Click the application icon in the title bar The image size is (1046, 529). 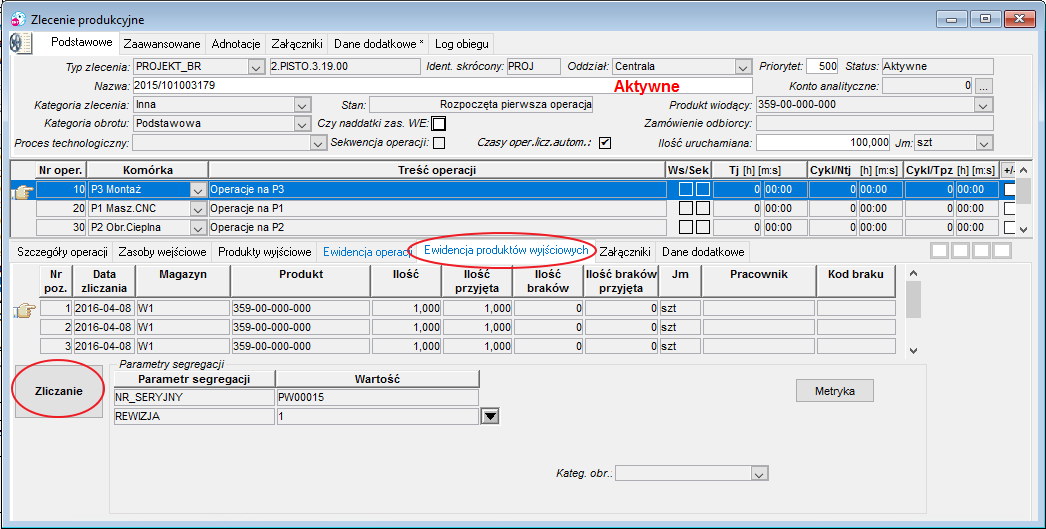tap(19, 19)
